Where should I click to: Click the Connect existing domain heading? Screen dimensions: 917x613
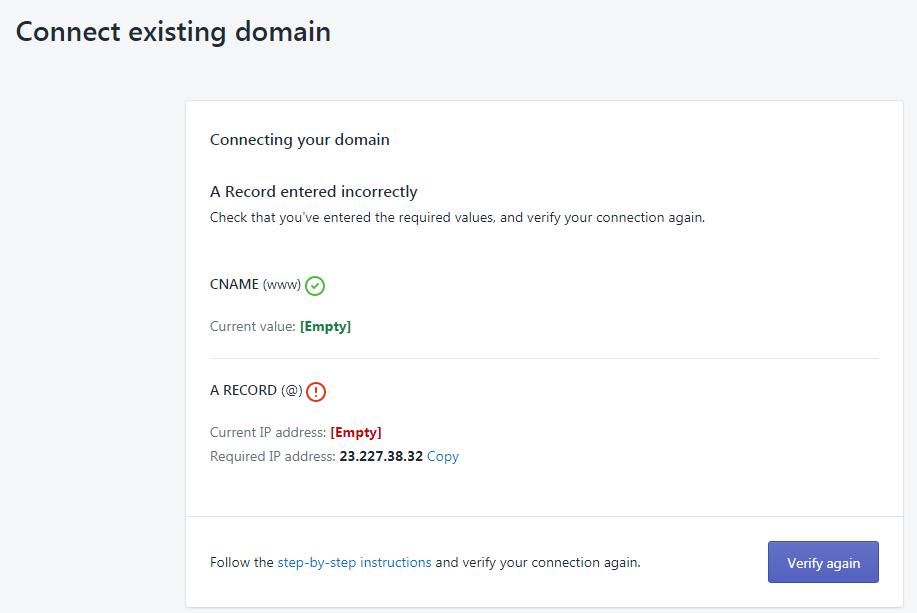pos(173,31)
